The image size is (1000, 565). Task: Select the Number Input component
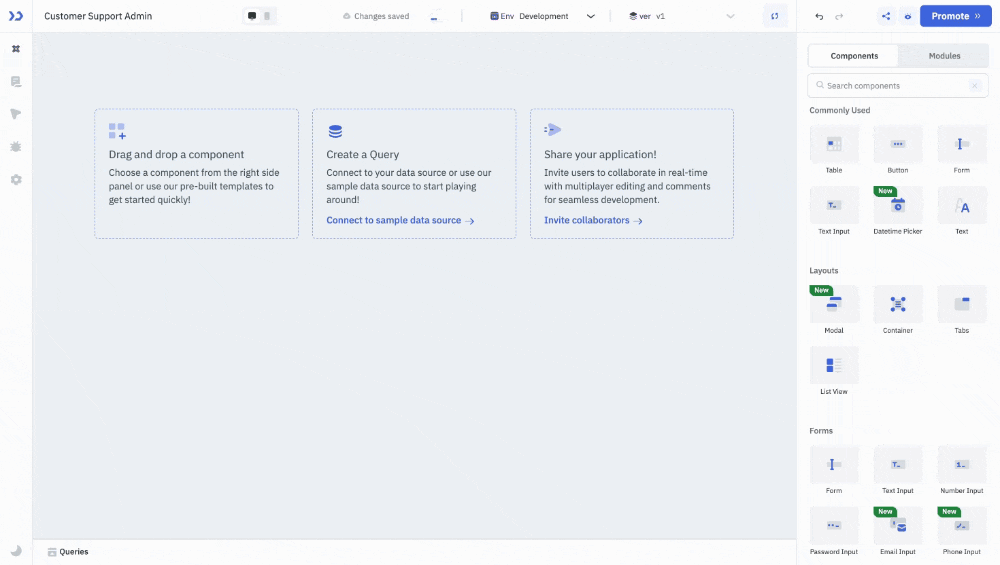tap(961, 470)
